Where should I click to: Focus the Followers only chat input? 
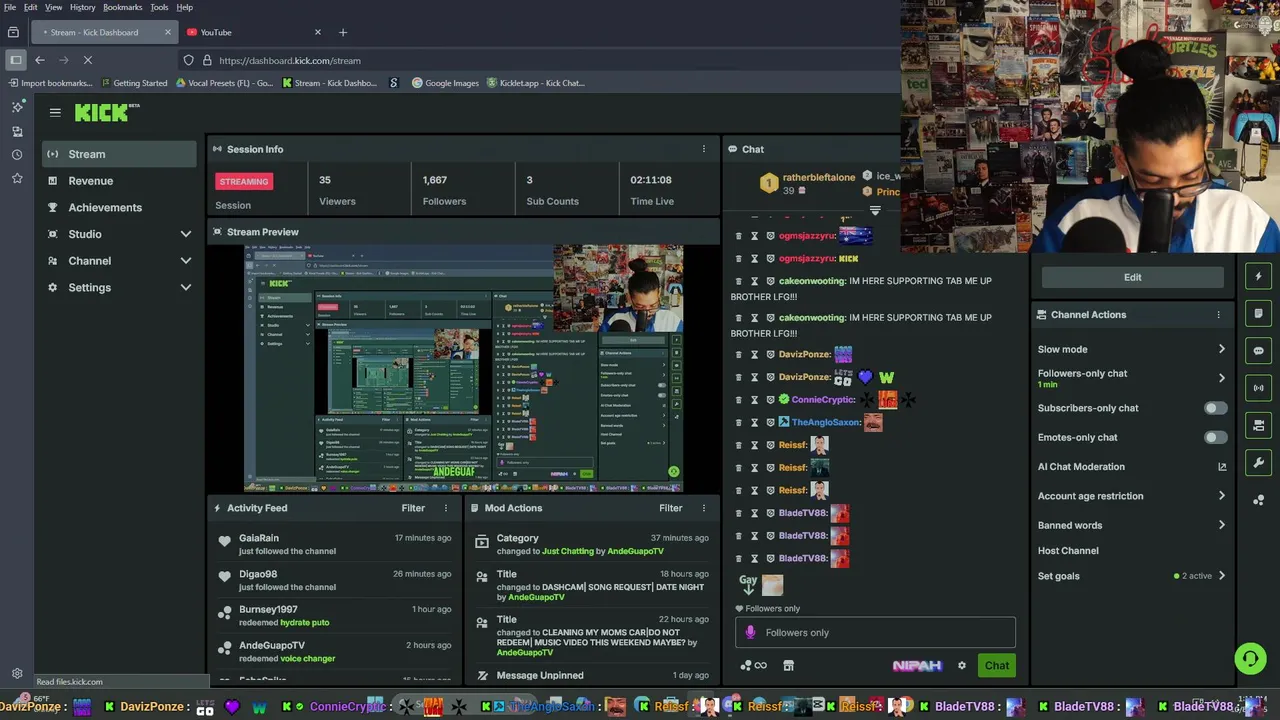pos(875,632)
